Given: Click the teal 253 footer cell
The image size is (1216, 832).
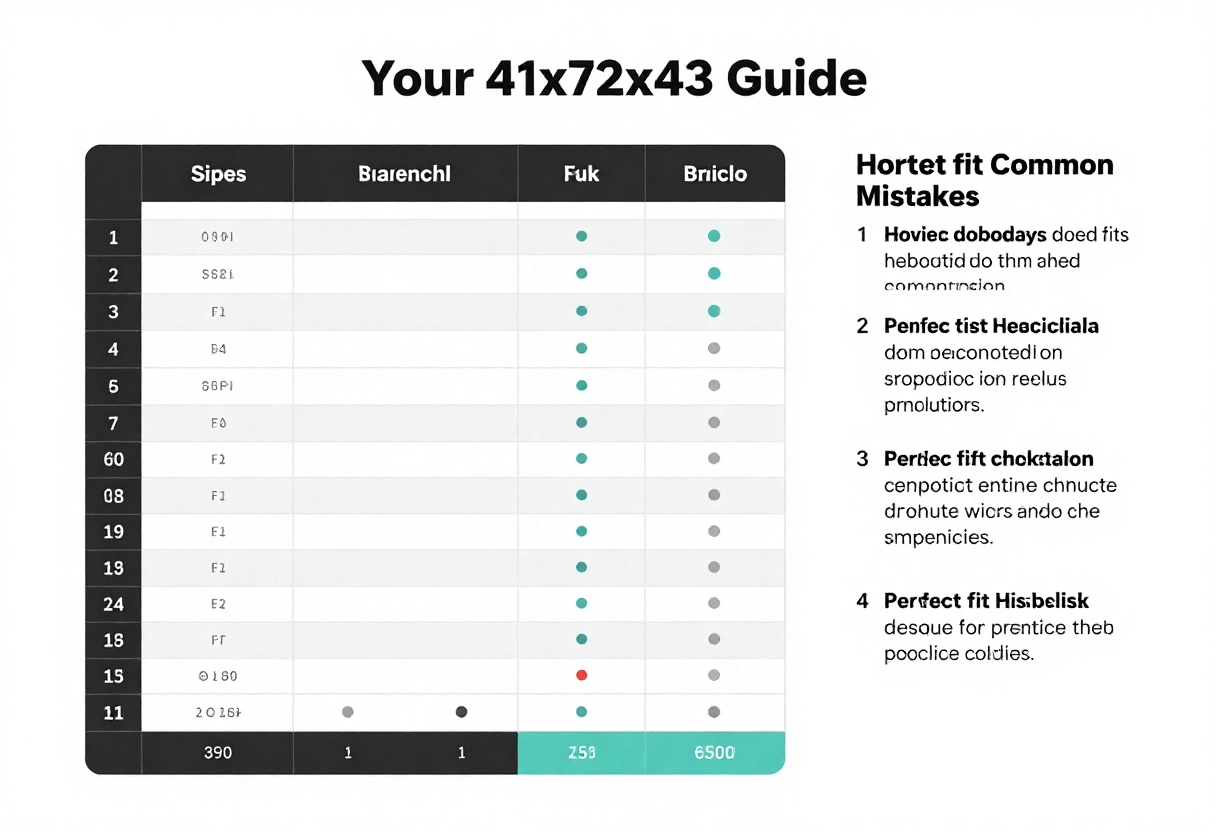Looking at the screenshot, I should coord(581,753).
